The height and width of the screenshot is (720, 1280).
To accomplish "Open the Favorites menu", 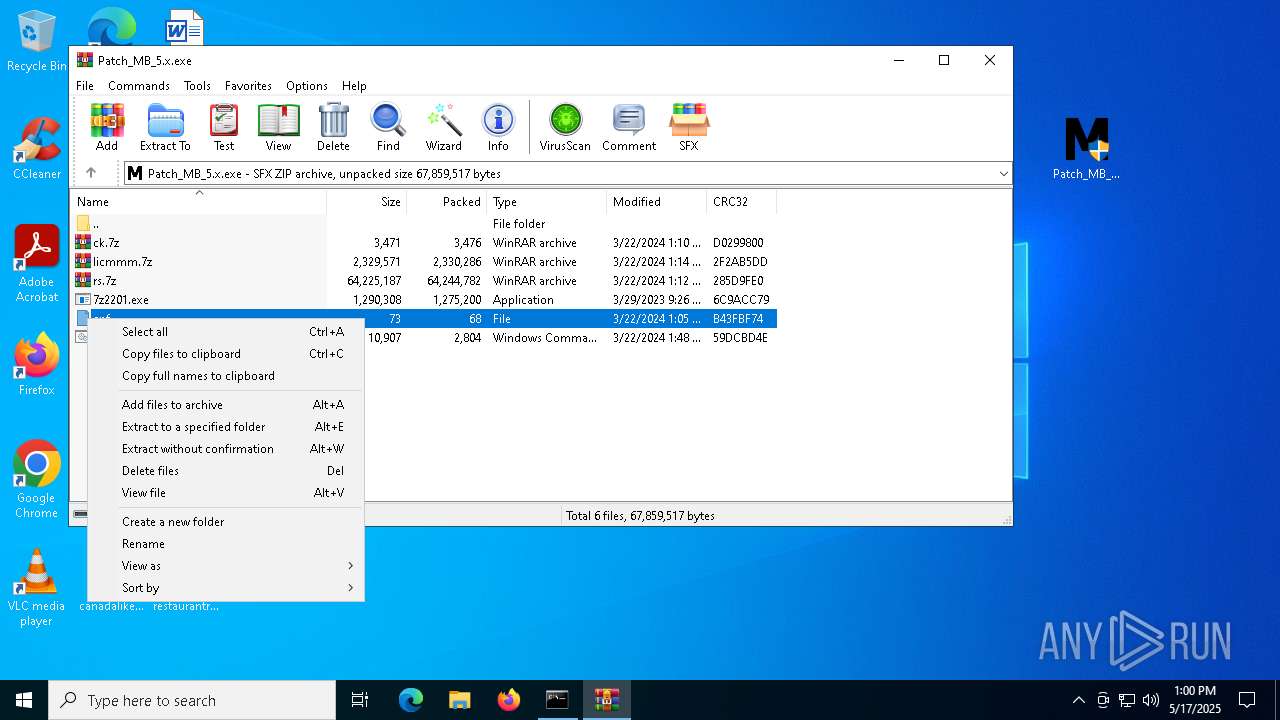I will pos(248,86).
